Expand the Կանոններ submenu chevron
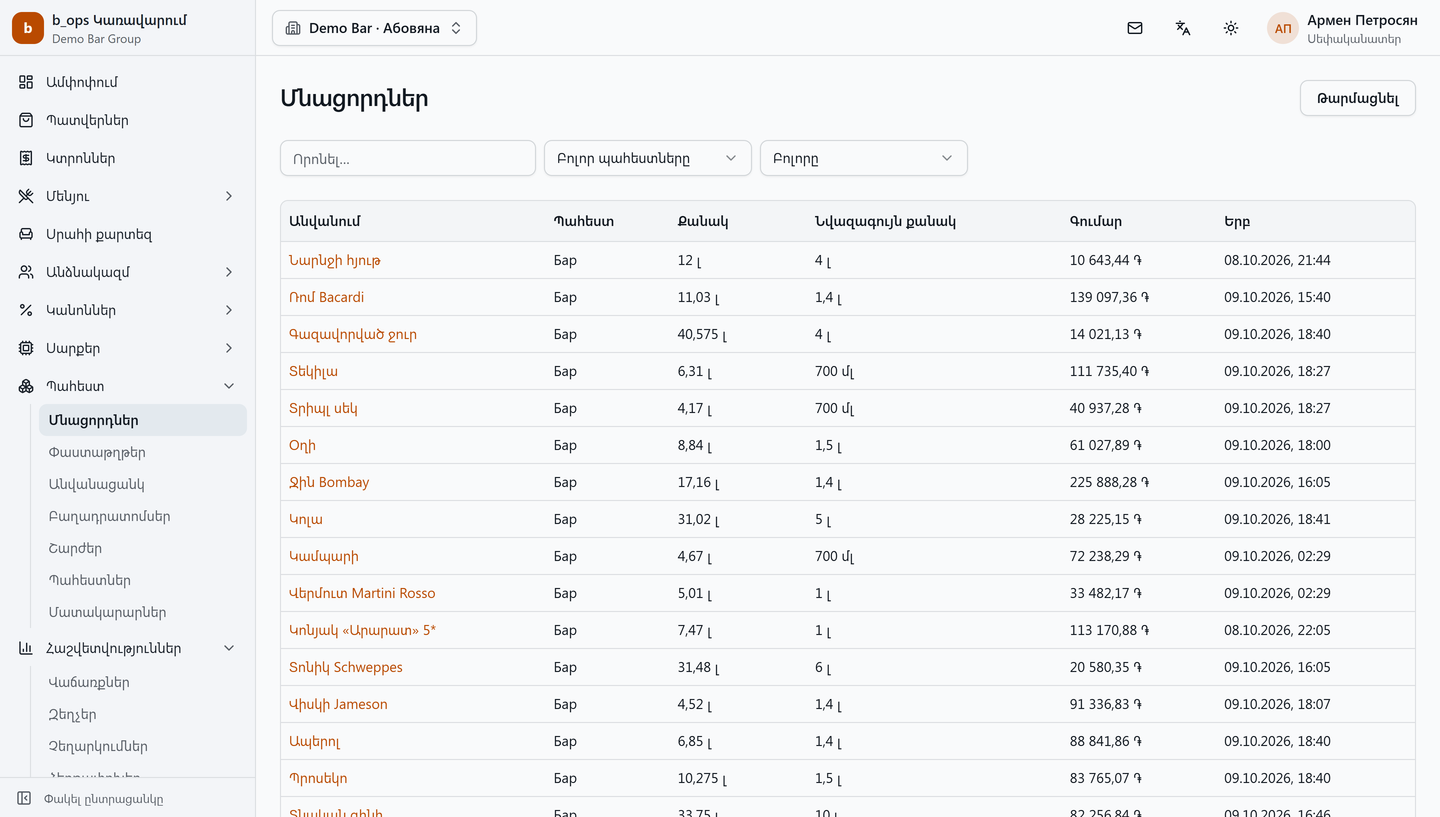The height and width of the screenshot is (817, 1440). (229, 310)
